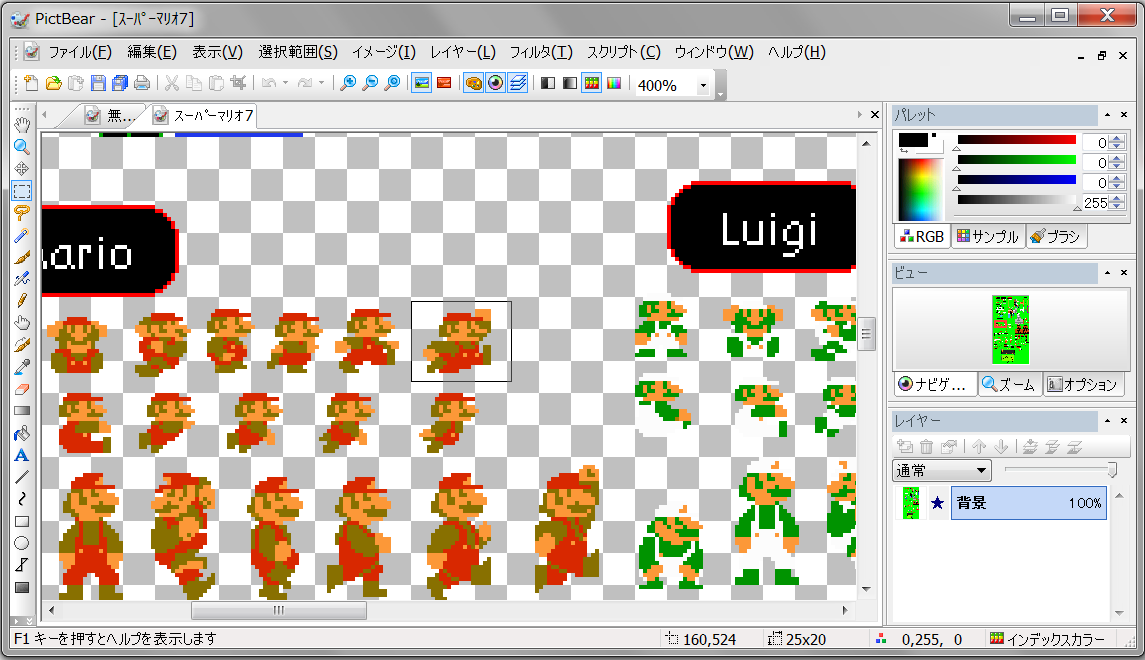Collapse the パレット panel with its arrow
Viewport: 1145px width, 660px height.
(1108, 115)
